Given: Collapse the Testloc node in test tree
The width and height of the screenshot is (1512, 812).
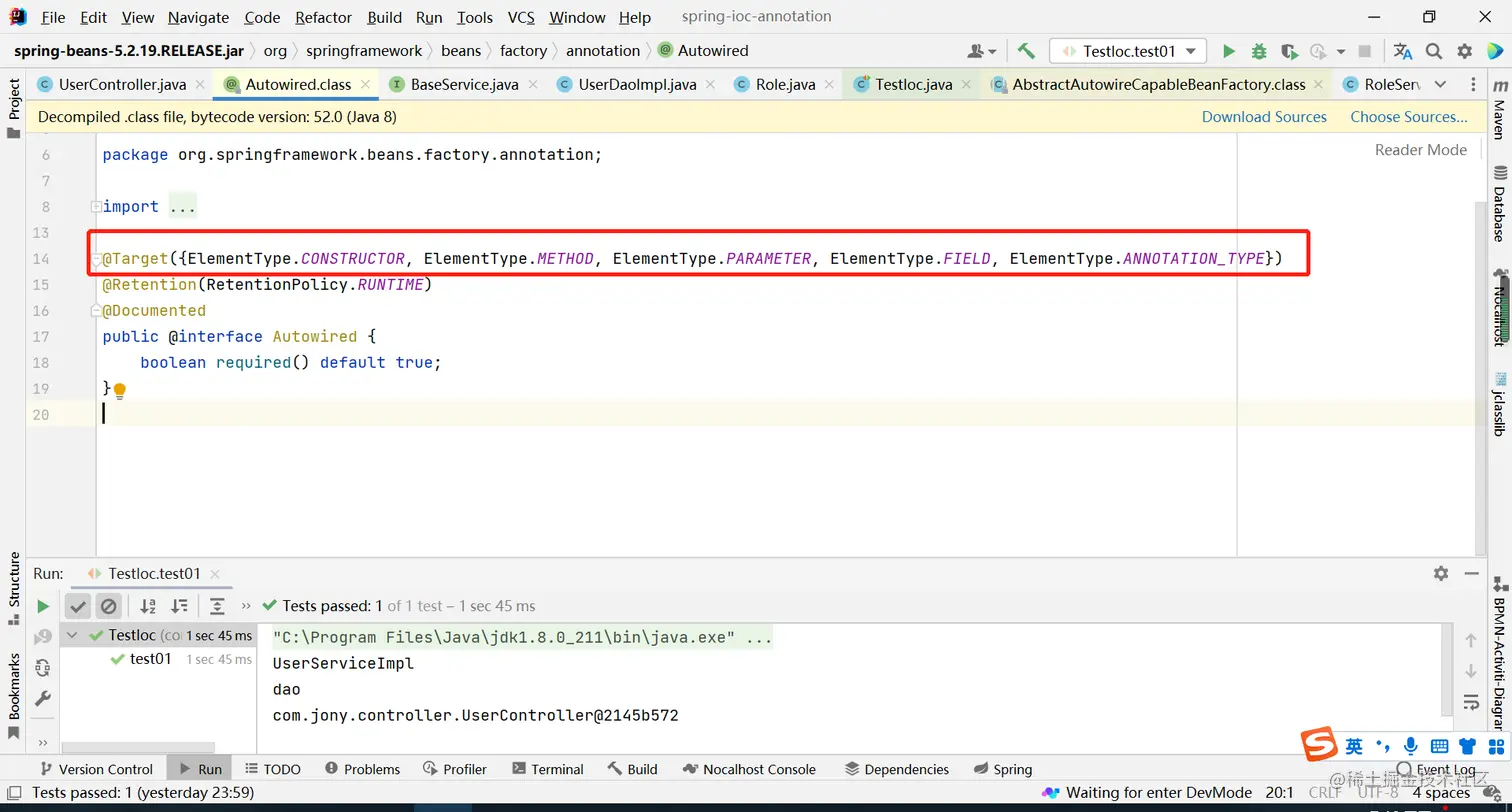Looking at the screenshot, I should (72, 635).
